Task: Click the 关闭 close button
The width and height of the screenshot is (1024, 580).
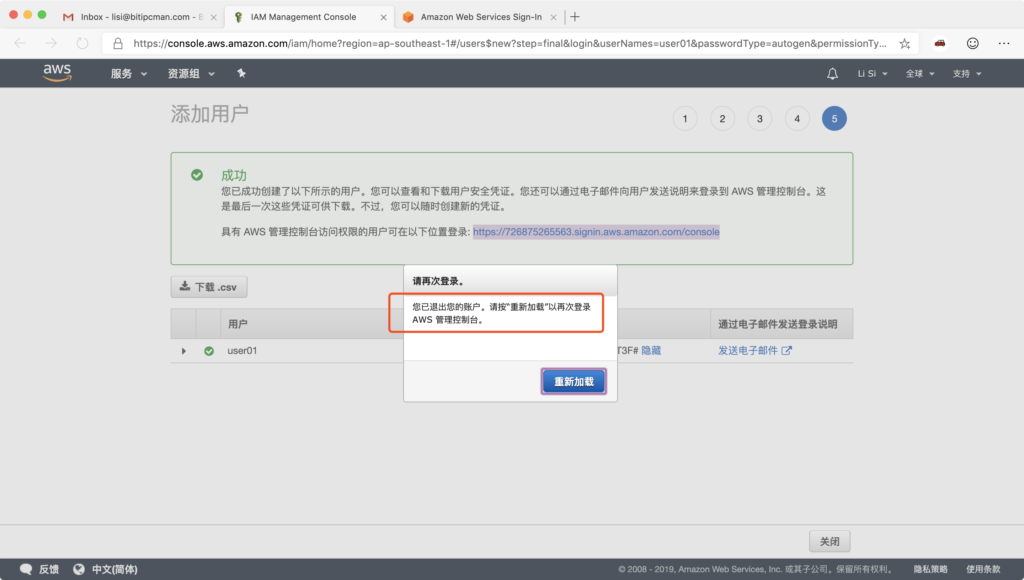Action: (x=829, y=541)
